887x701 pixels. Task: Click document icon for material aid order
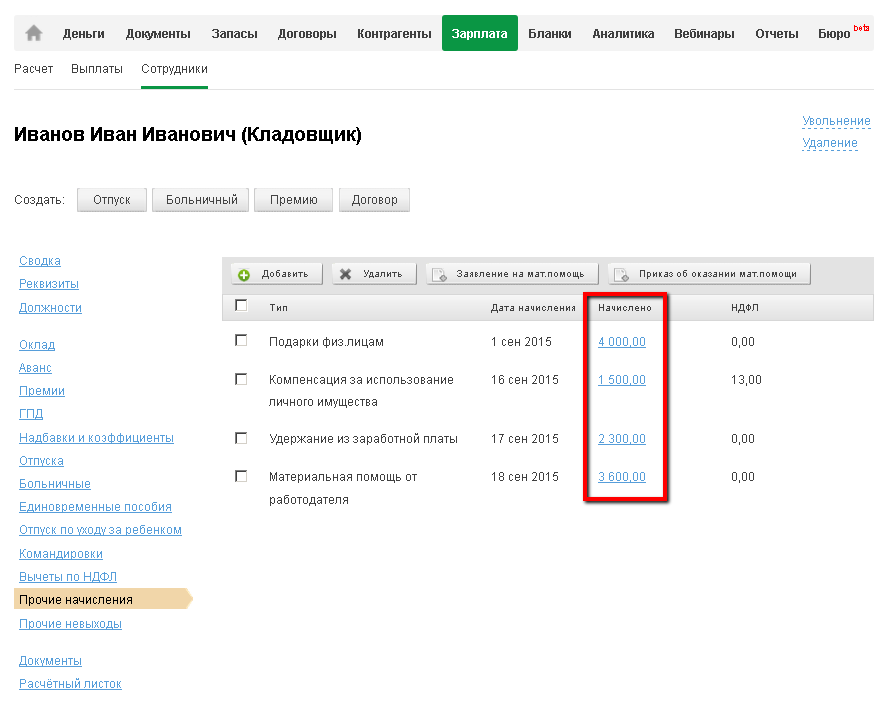click(x=620, y=274)
